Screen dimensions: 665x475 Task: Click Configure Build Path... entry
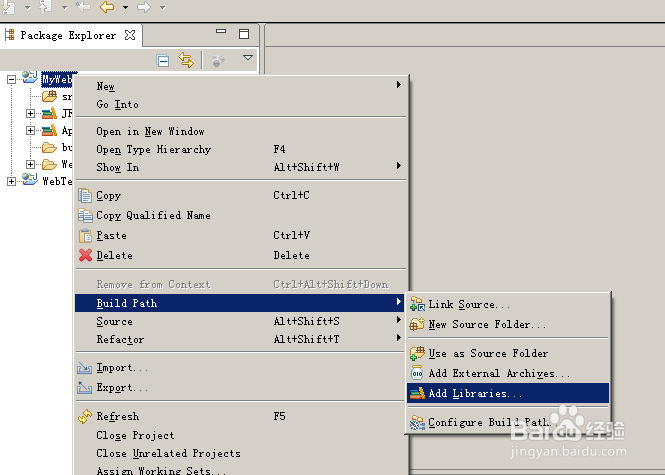click(508, 422)
